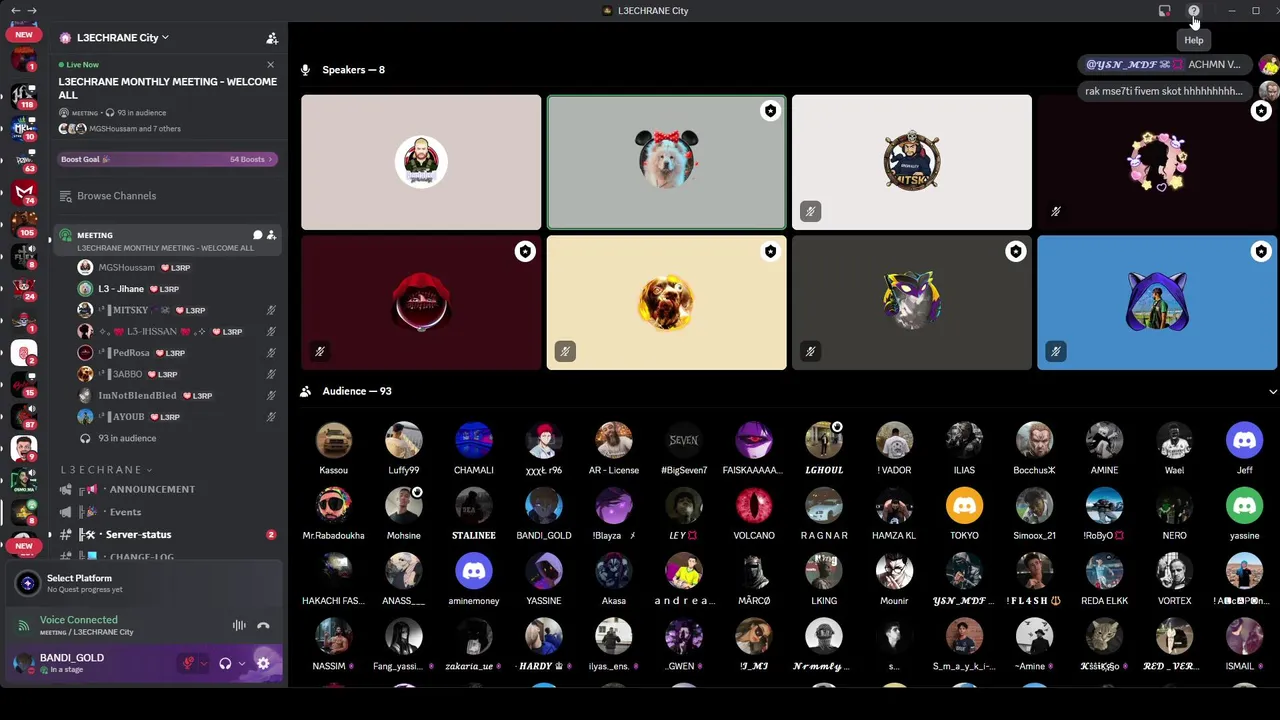Open the Events channel
The image size is (1280, 720).
tap(125, 512)
